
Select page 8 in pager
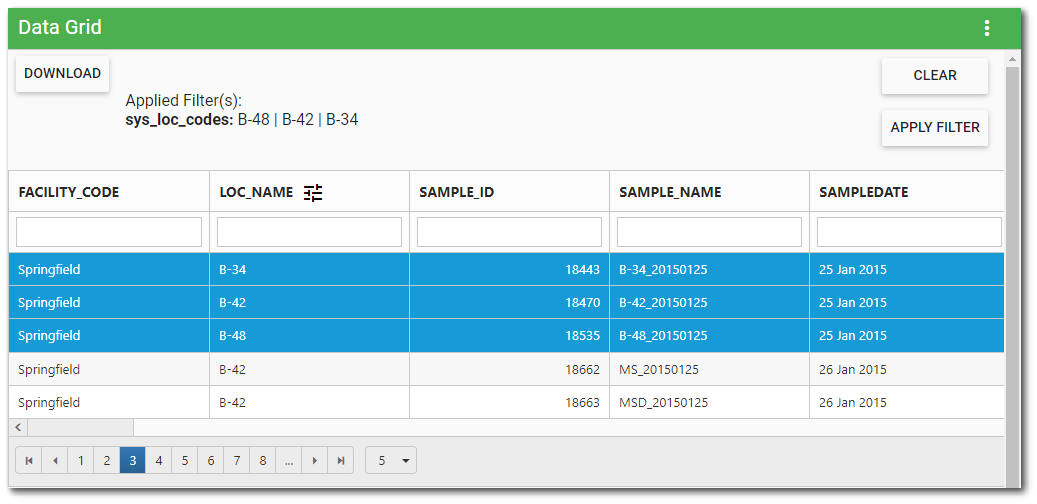tap(263, 460)
